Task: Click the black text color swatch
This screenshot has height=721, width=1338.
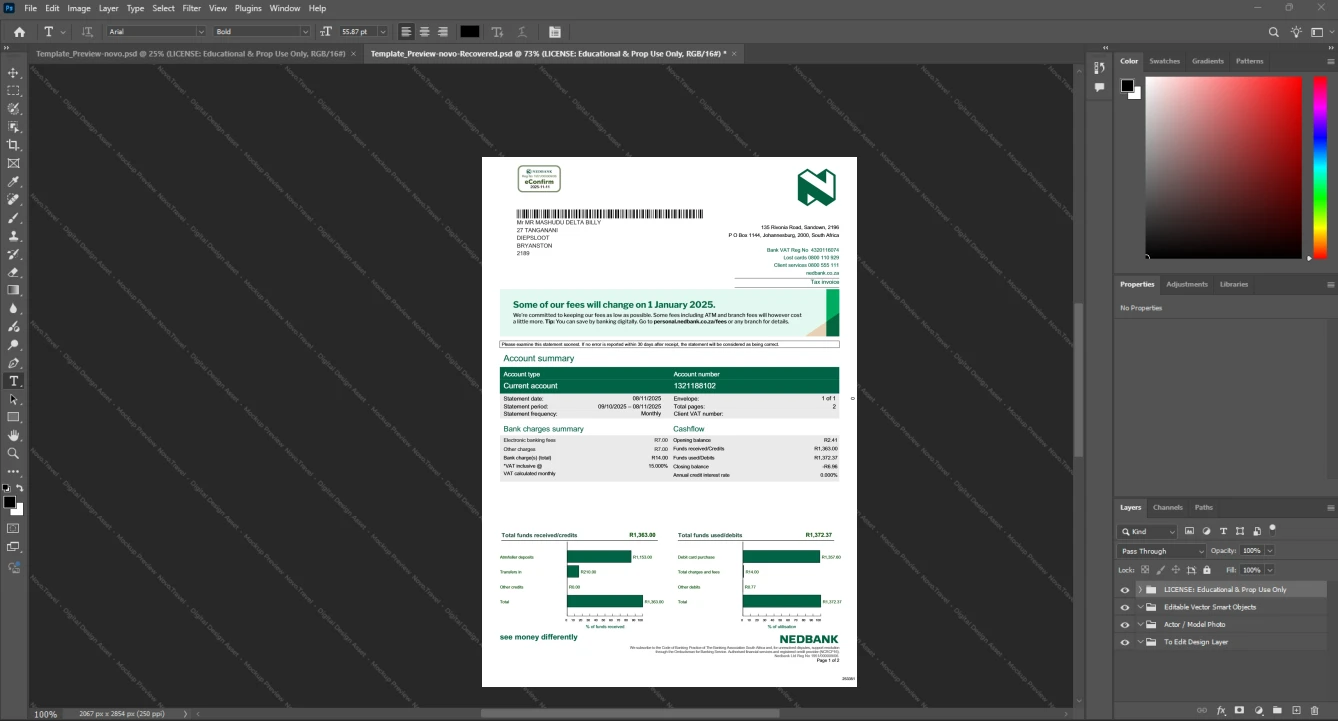Action: click(470, 32)
